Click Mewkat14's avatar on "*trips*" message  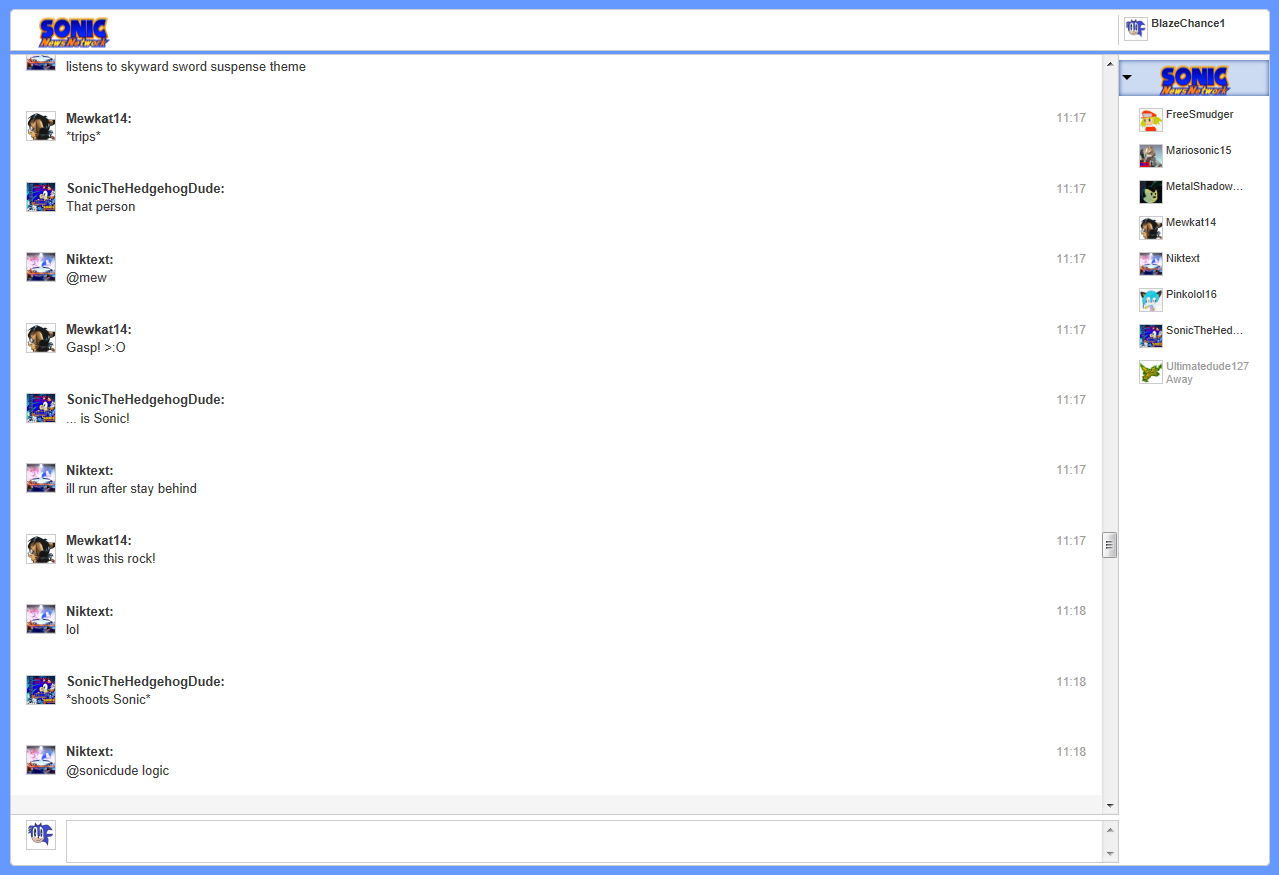41,126
